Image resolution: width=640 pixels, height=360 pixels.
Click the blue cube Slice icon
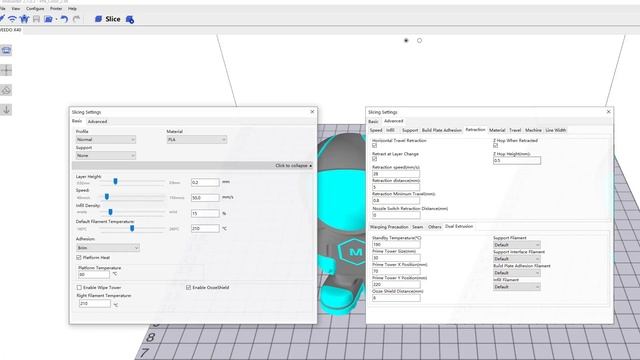(98, 19)
